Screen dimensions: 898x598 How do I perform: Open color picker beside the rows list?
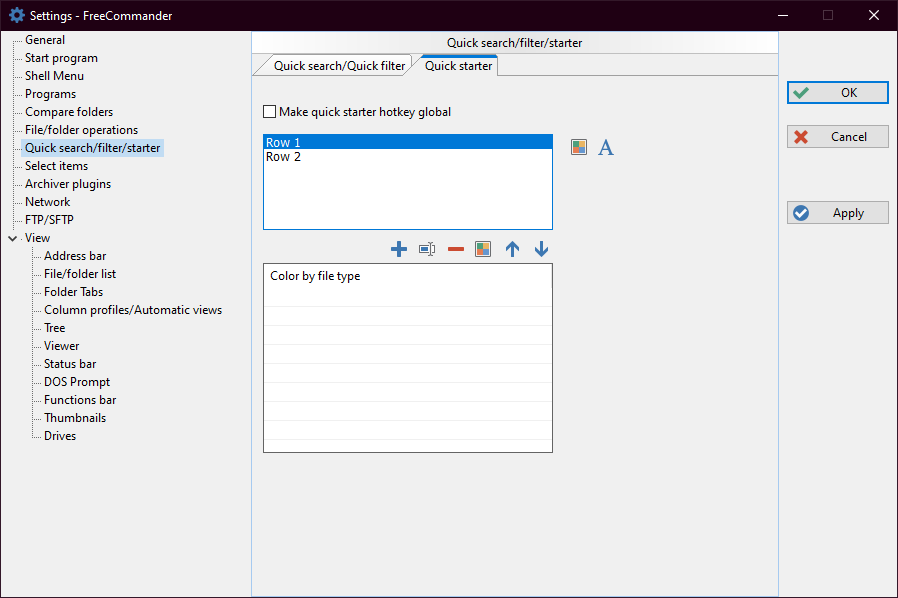click(x=579, y=147)
